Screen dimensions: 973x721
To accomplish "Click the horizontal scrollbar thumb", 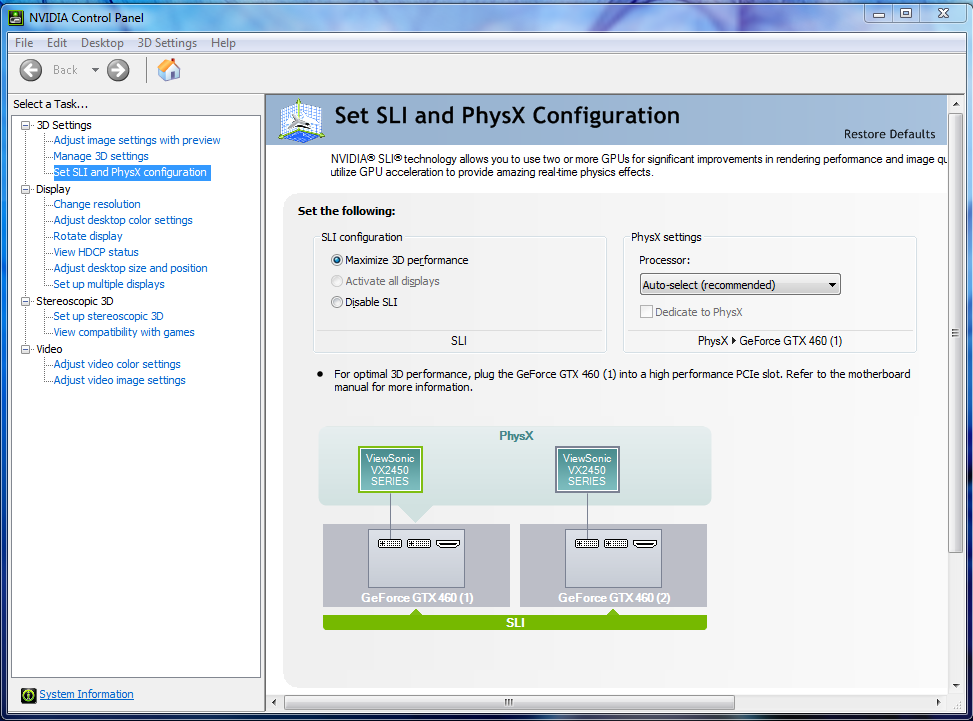I will click(x=509, y=702).
